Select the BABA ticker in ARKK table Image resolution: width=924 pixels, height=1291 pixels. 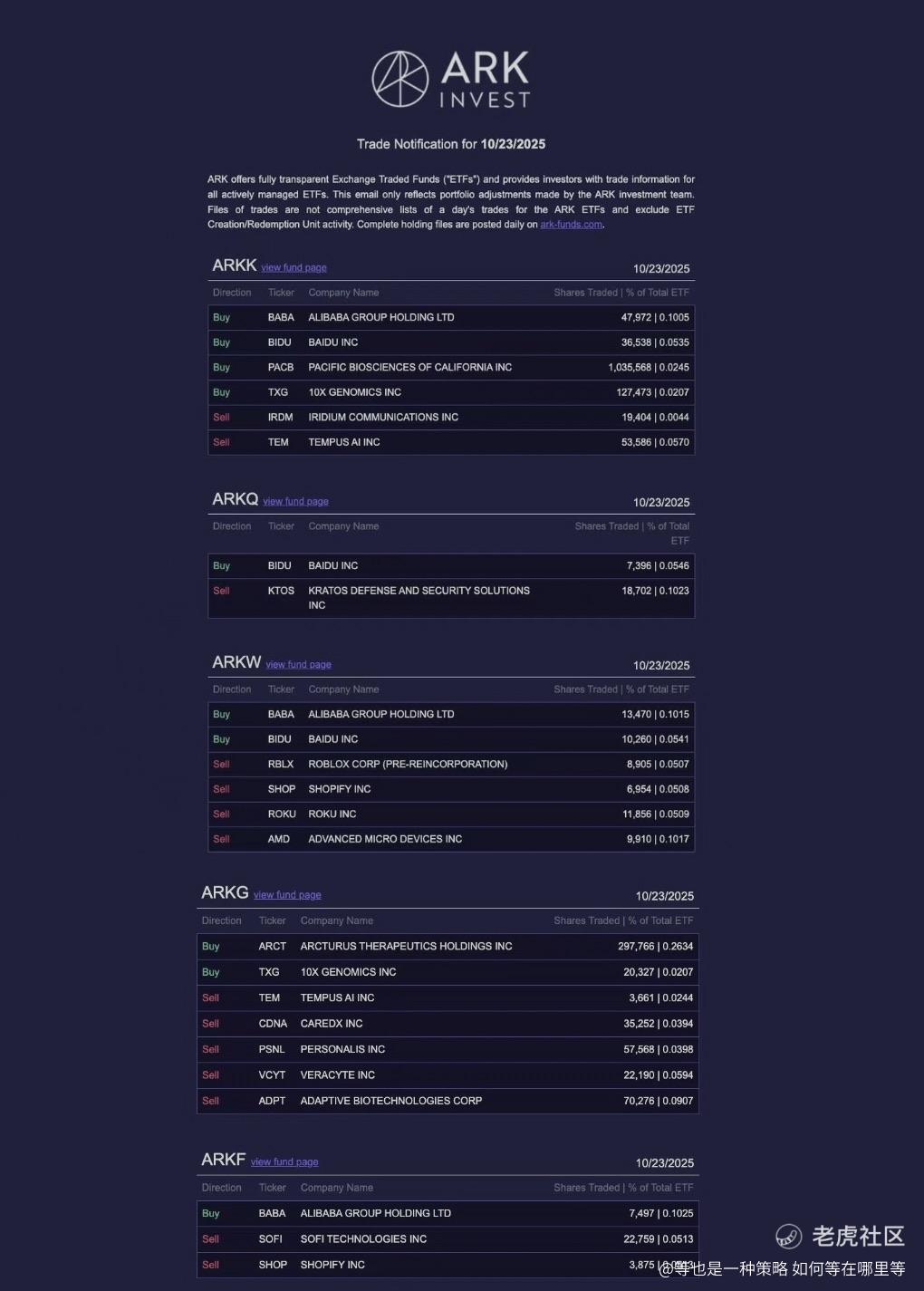(281, 318)
